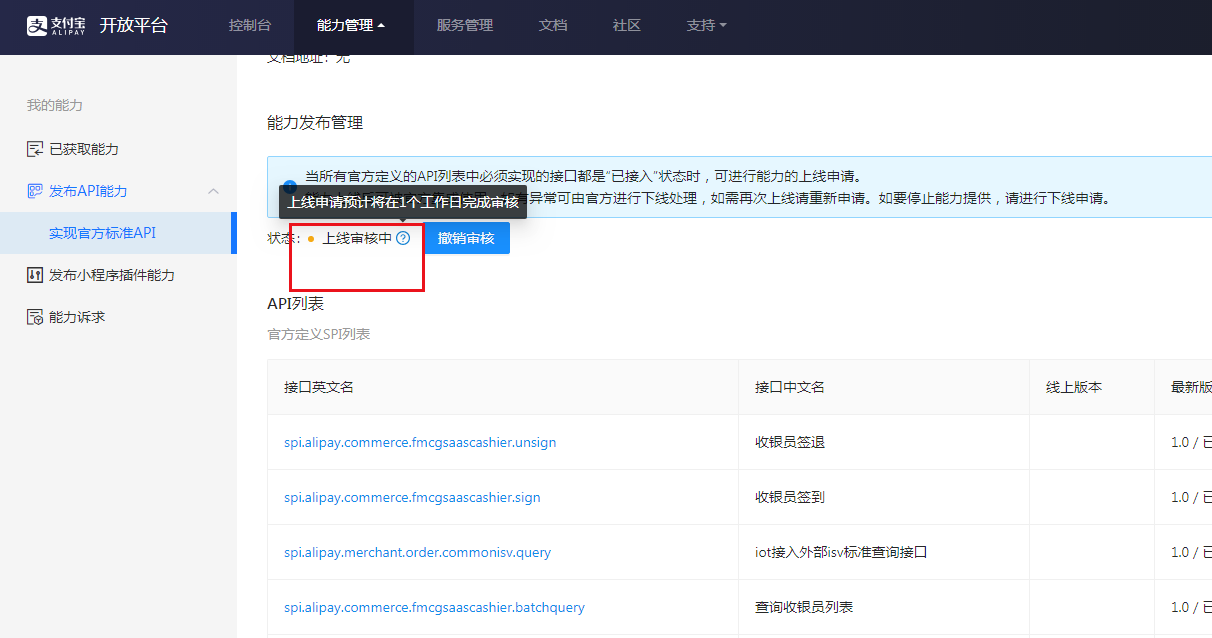Click the 发布小程序插件能力 sidebar icon
The image size is (1212, 638).
pyautogui.click(x=35, y=275)
